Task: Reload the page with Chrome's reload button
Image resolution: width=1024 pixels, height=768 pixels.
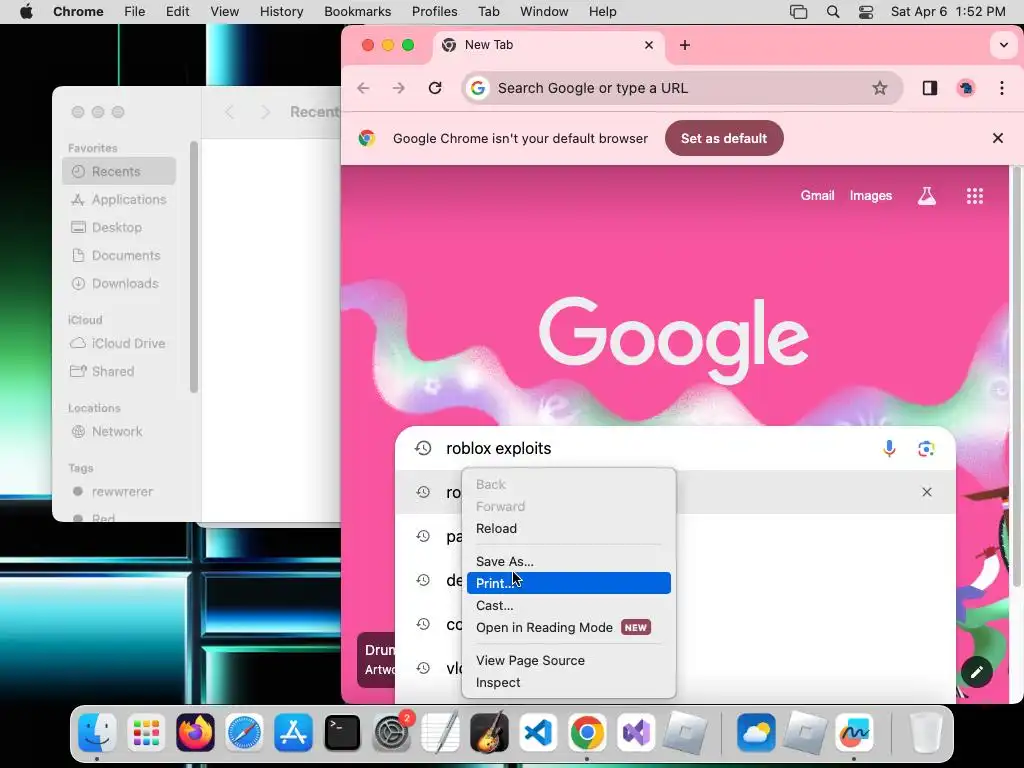Action: (x=435, y=88)
